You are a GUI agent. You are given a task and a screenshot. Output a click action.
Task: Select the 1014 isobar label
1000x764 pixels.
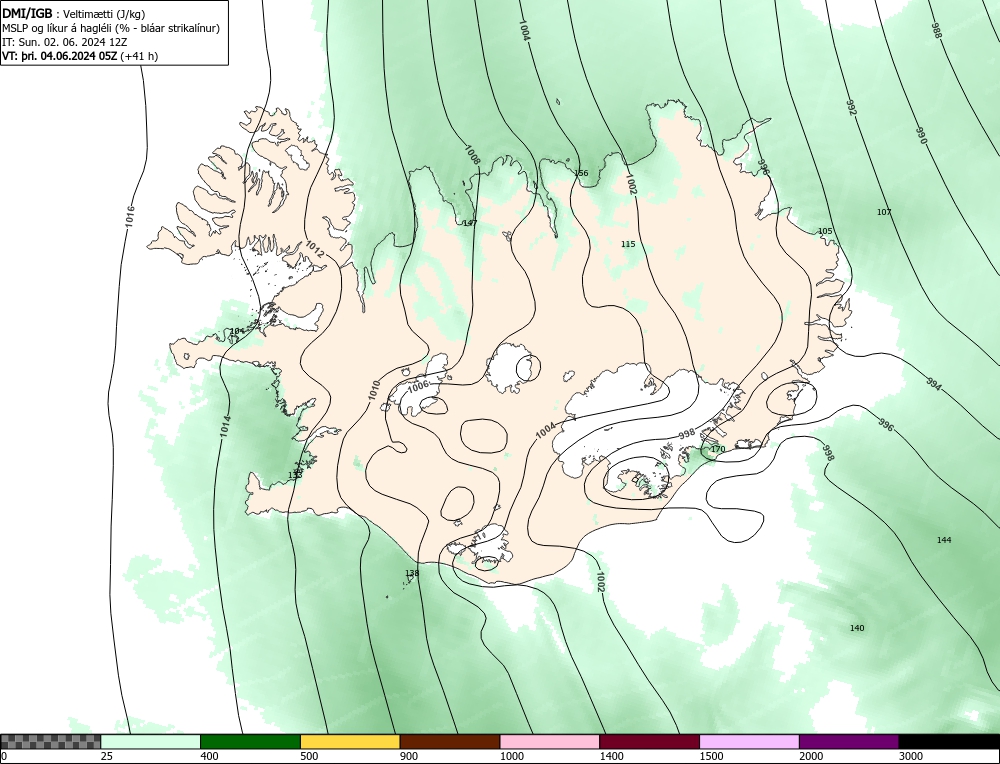(225, 426)
